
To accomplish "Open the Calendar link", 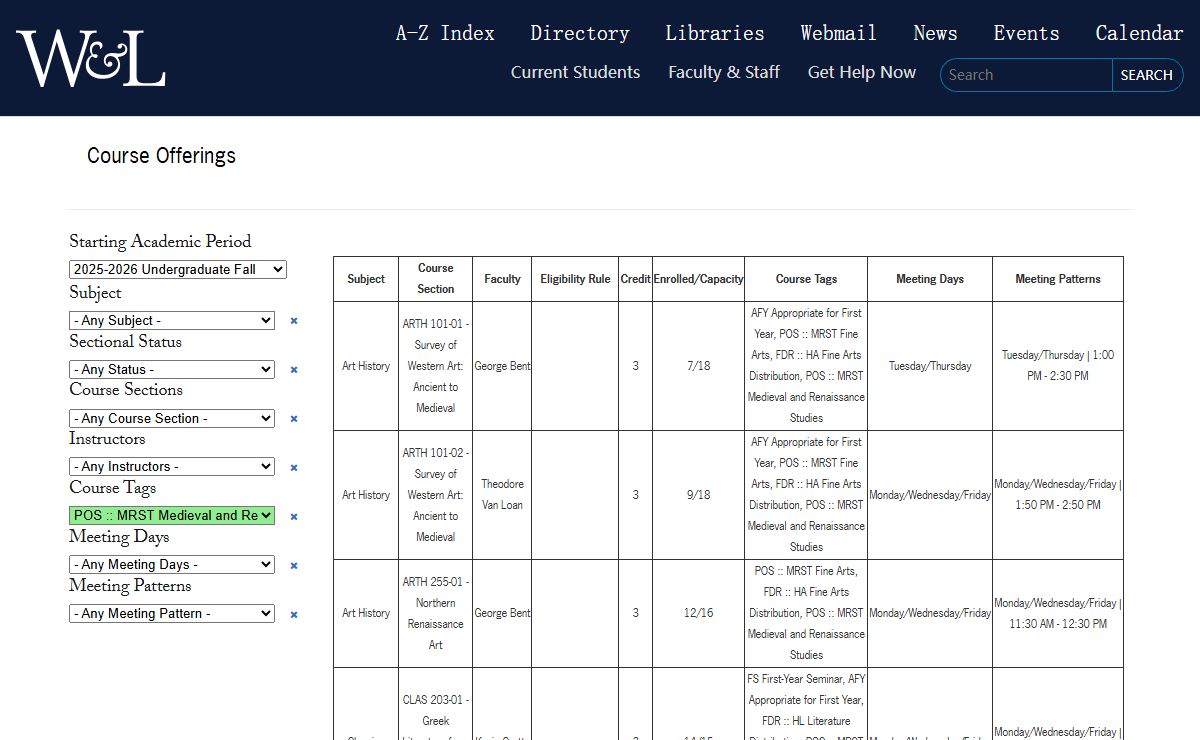I will tap(1139, 33).
